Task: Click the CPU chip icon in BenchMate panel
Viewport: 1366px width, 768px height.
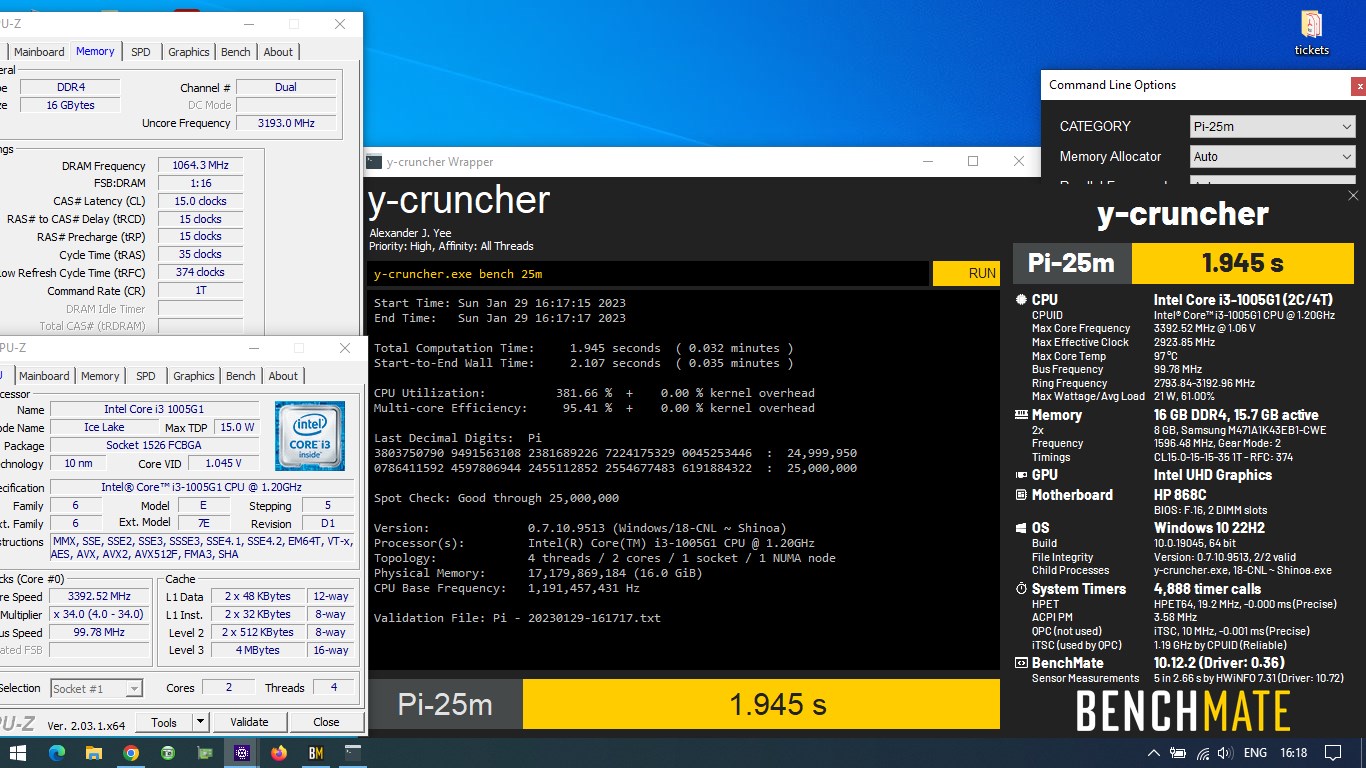Action: (x=1021, y=300)
